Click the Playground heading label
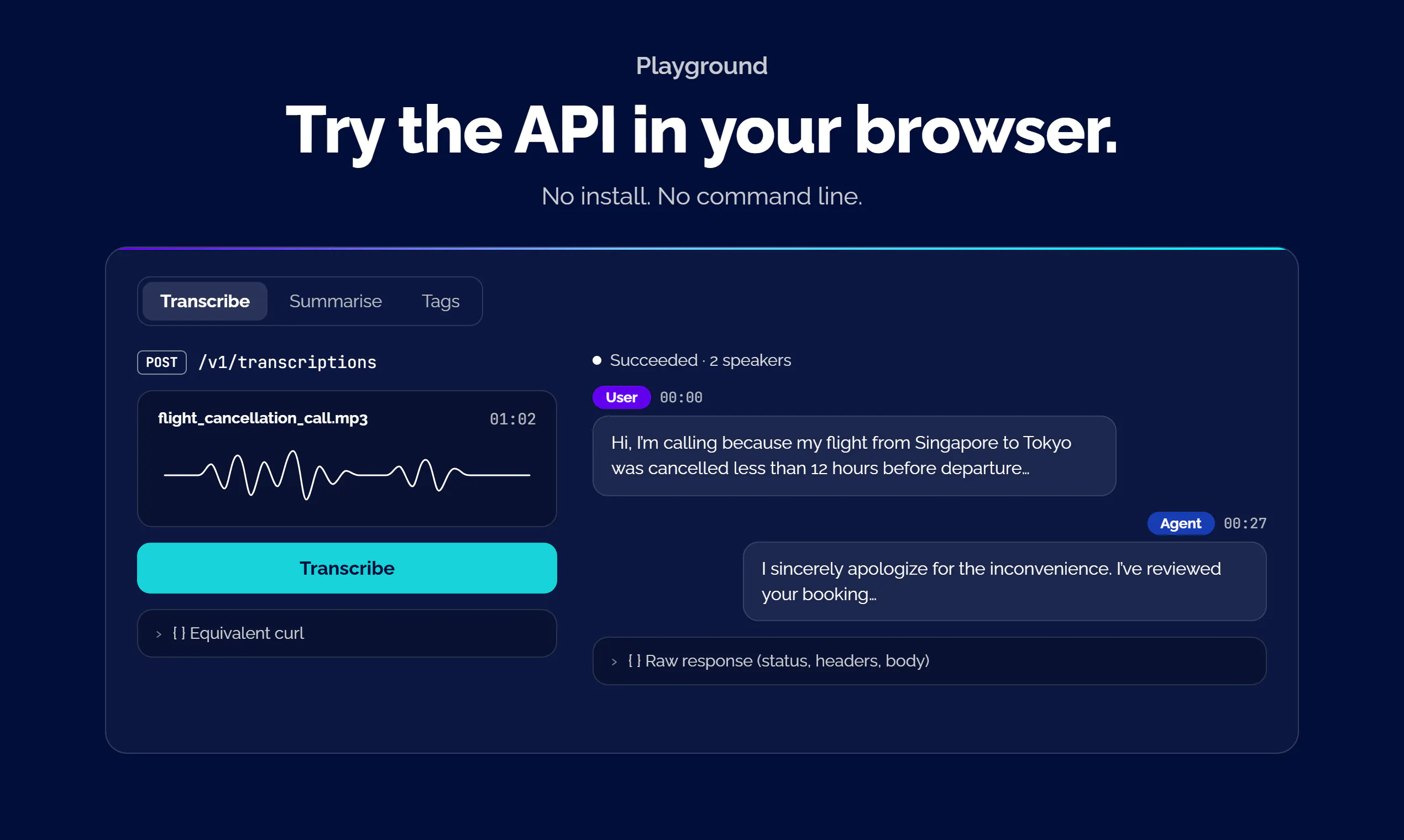The height and width of the screenshot is (840, 1404). pyautogui.click(x=702, y=66)
